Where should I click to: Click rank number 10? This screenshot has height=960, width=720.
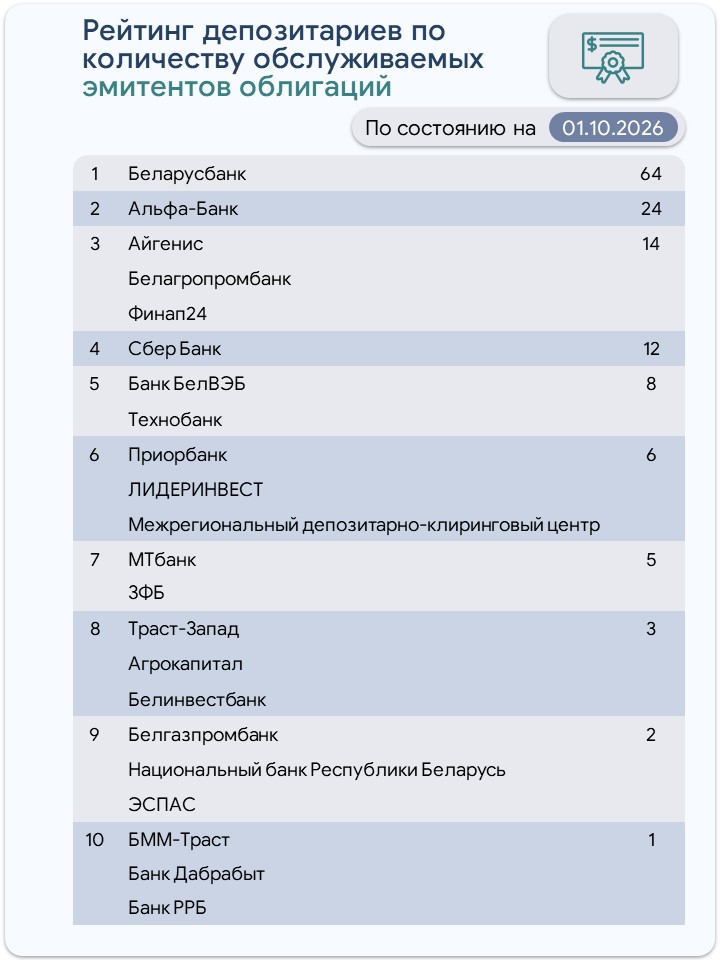coord(94,839)
